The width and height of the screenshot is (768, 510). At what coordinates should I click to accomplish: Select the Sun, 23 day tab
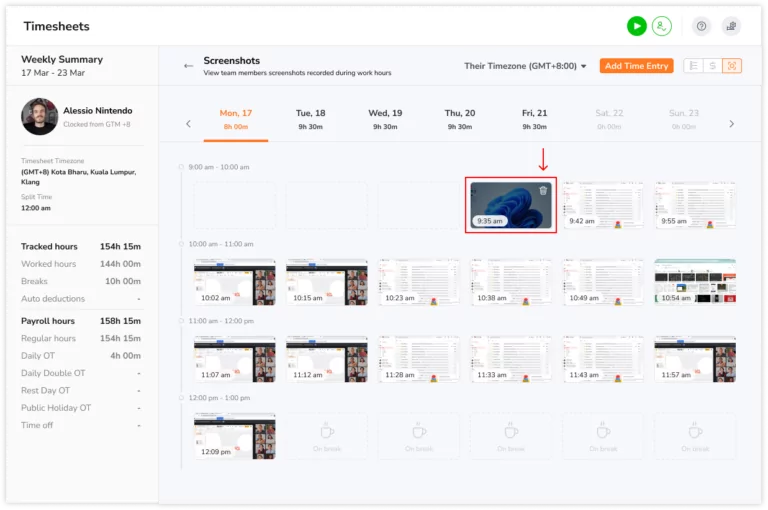pyautogui.click(x=683, y=119)
